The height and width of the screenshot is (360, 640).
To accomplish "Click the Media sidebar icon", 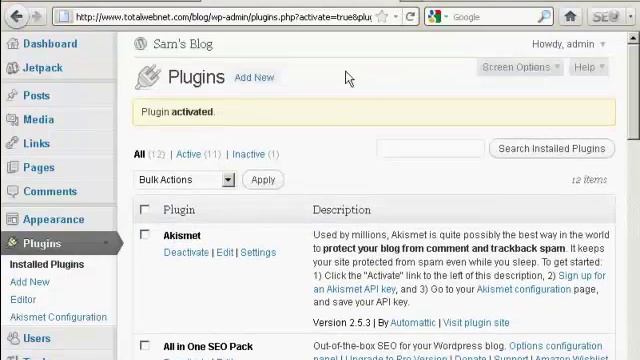I will click(13, 120).
